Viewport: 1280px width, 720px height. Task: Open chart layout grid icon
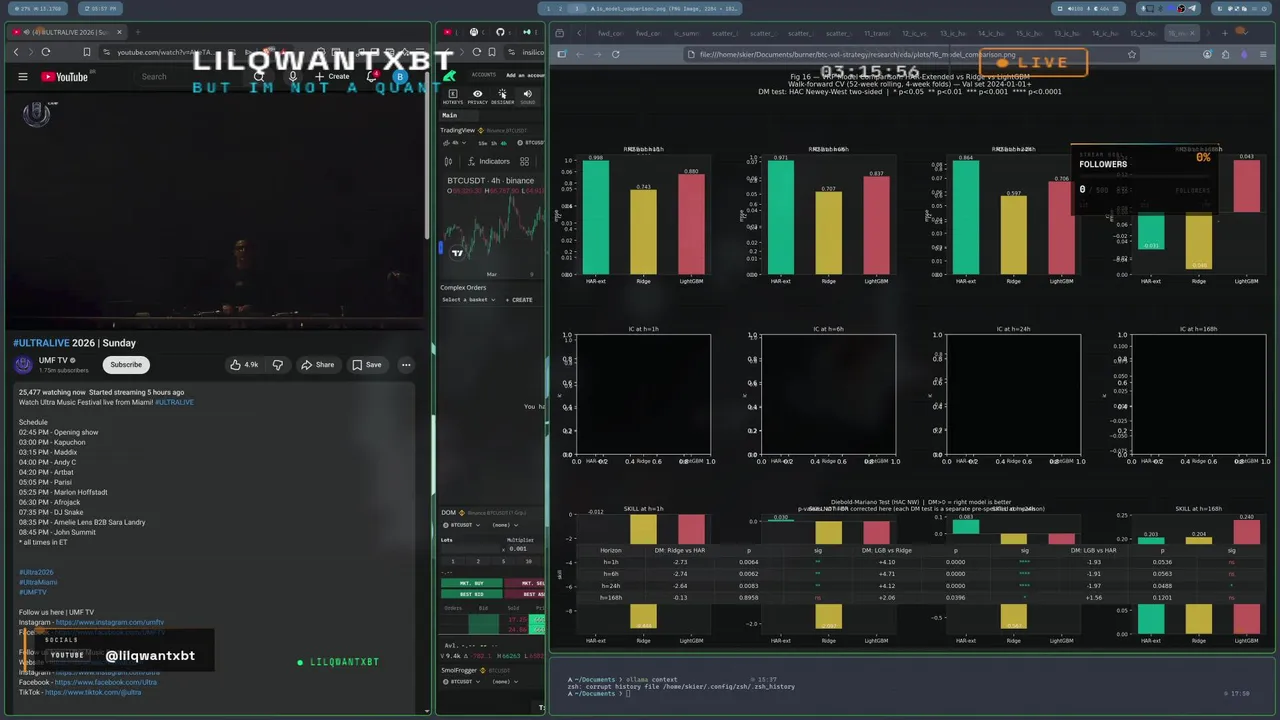(524, 161)
